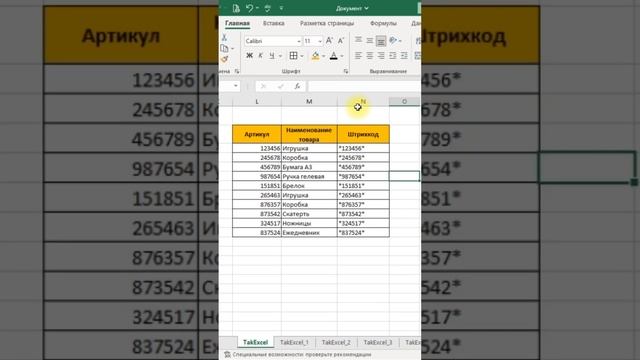Click the text Orientation icon

[x=393, y=40]
